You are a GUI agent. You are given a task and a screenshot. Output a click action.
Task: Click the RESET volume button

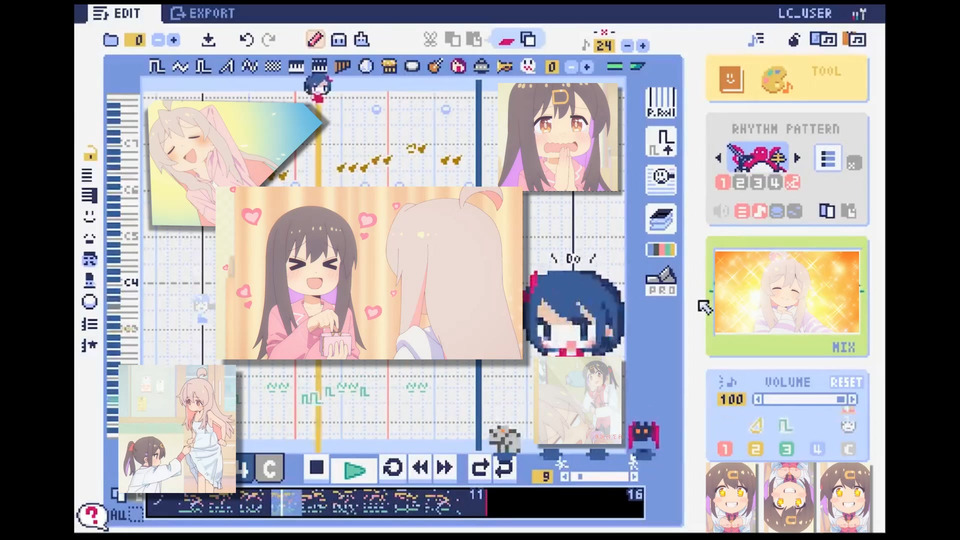tap(846, 382)
